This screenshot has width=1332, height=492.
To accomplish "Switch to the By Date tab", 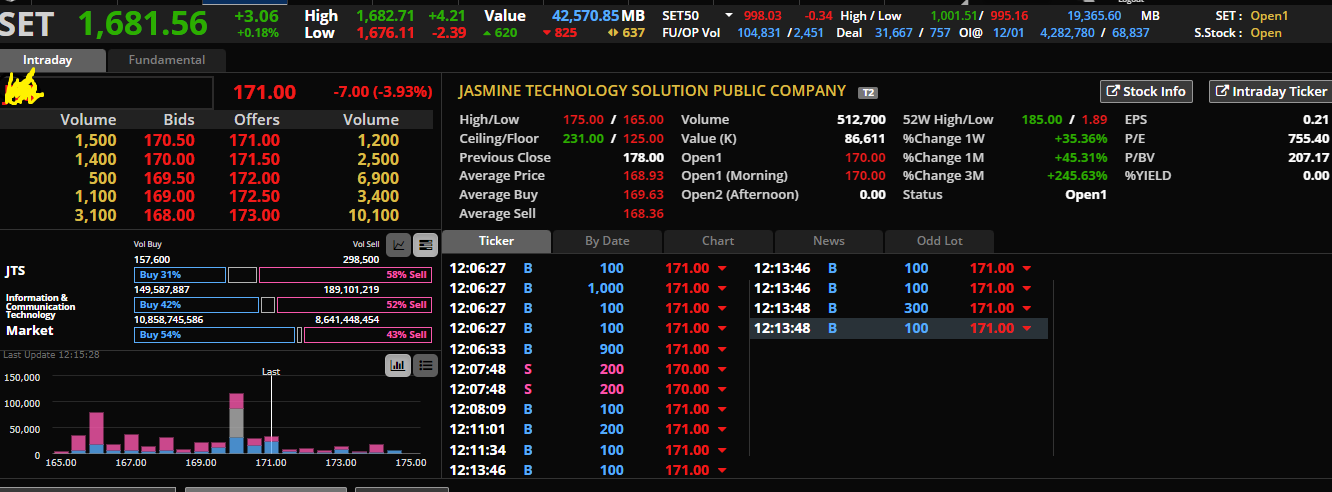I will click(x=607, y=241).
